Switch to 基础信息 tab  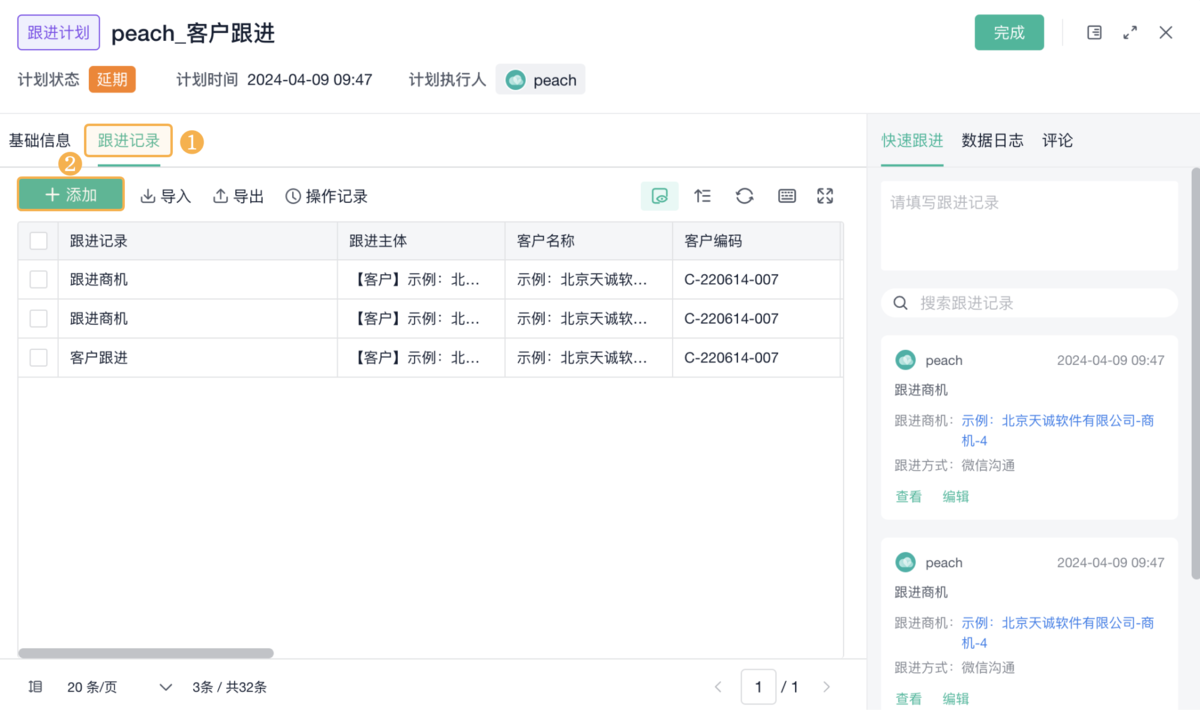point(40,141)
